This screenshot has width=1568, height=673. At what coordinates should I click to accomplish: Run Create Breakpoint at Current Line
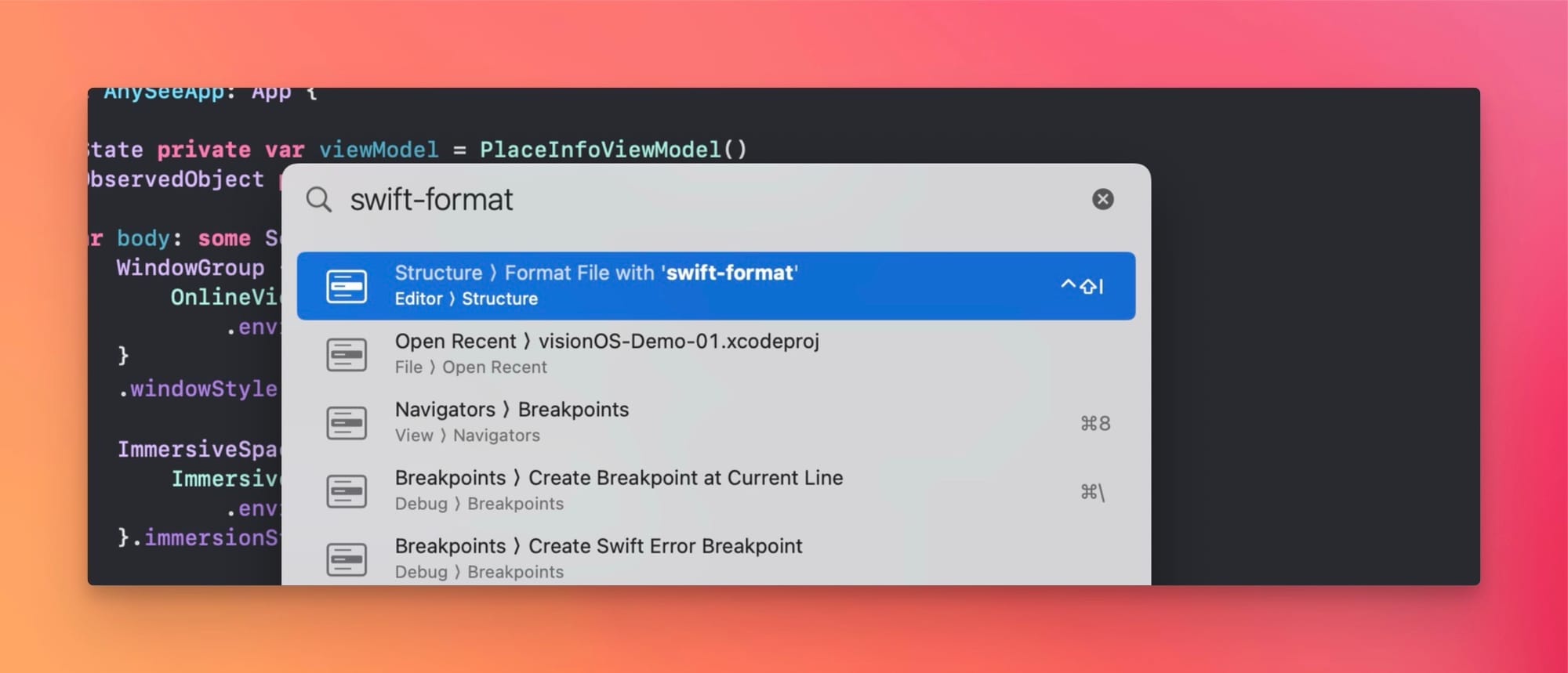click(619, 478)
